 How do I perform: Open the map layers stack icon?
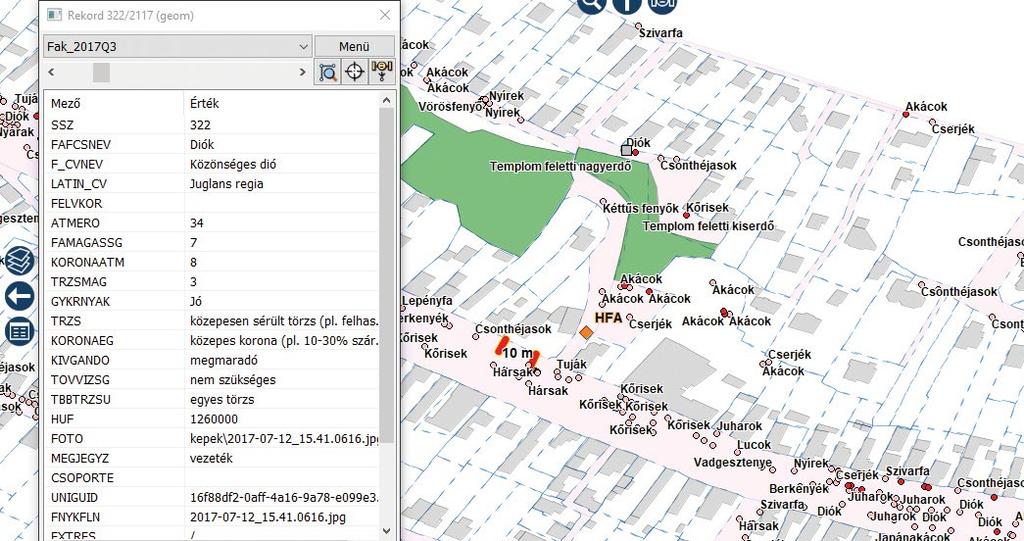coord(20,260)
